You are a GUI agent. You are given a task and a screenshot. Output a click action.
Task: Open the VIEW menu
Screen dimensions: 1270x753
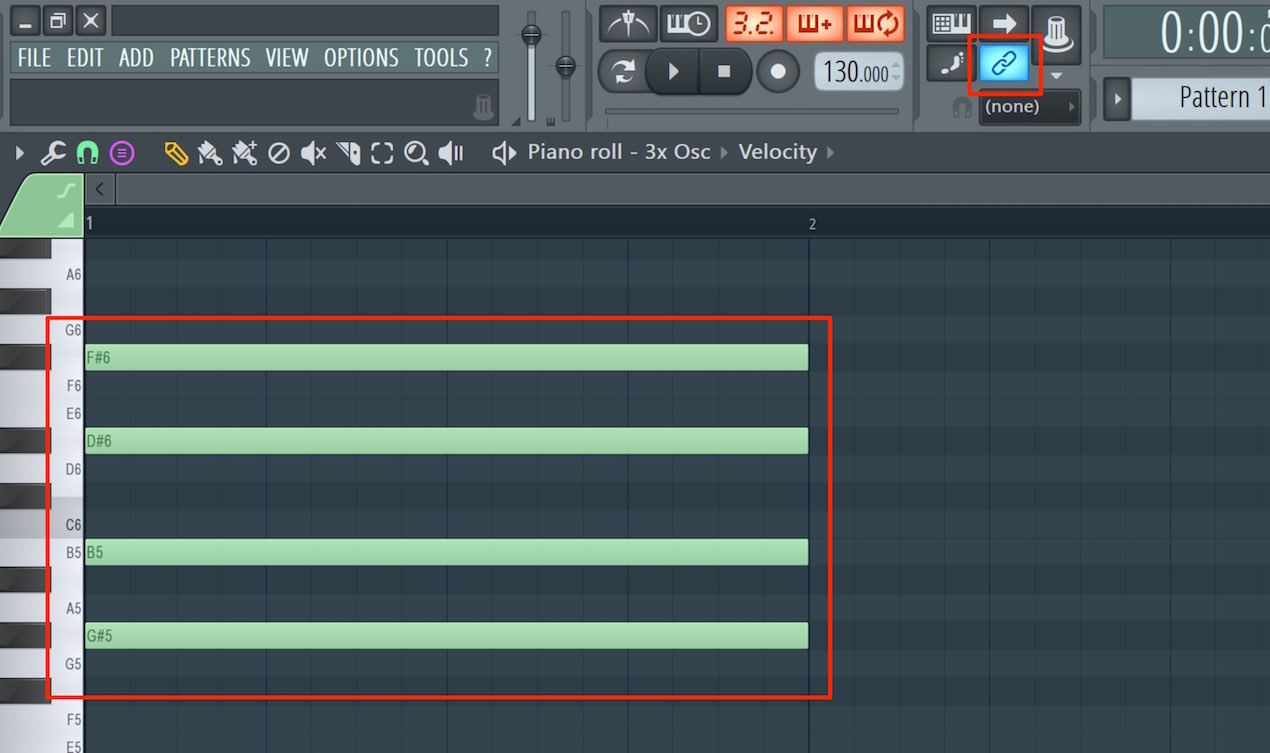pyautogui.click(x=287, y=58)
